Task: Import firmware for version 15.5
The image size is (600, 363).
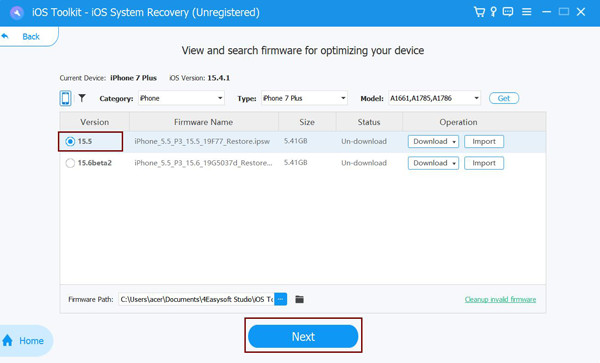Action: 484,142
